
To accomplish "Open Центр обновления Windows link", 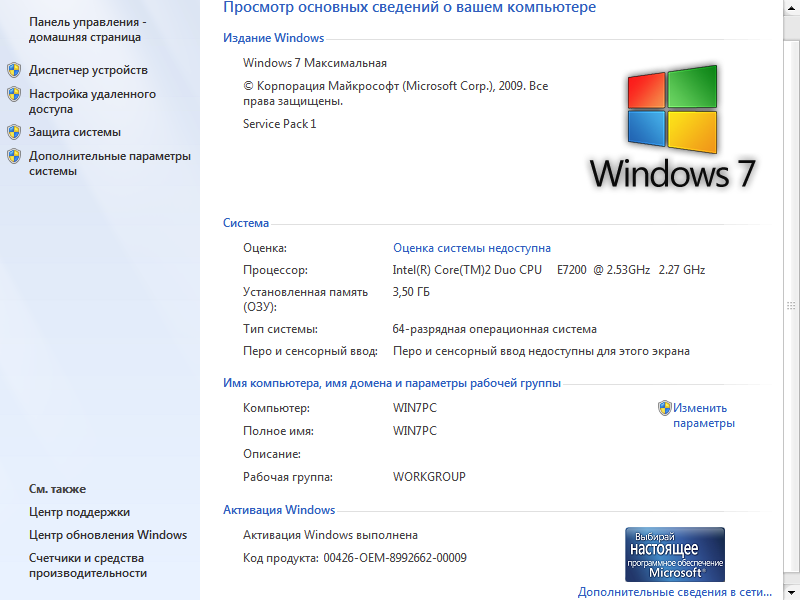I will (108, 535).
